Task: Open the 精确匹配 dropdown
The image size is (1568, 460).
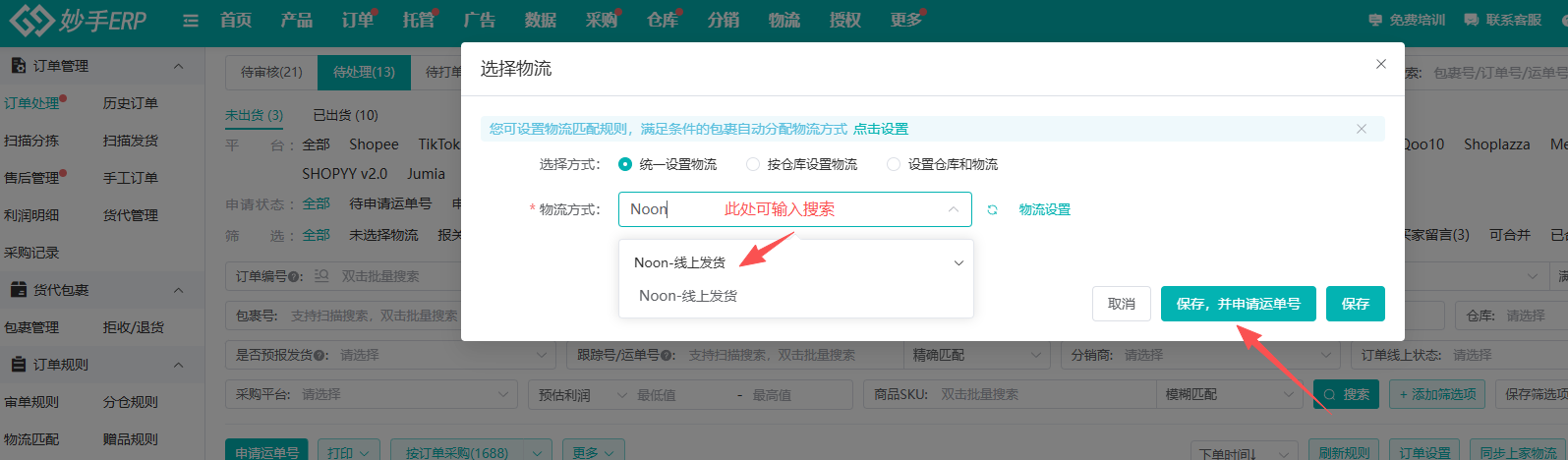Action: tap(976, 355)
